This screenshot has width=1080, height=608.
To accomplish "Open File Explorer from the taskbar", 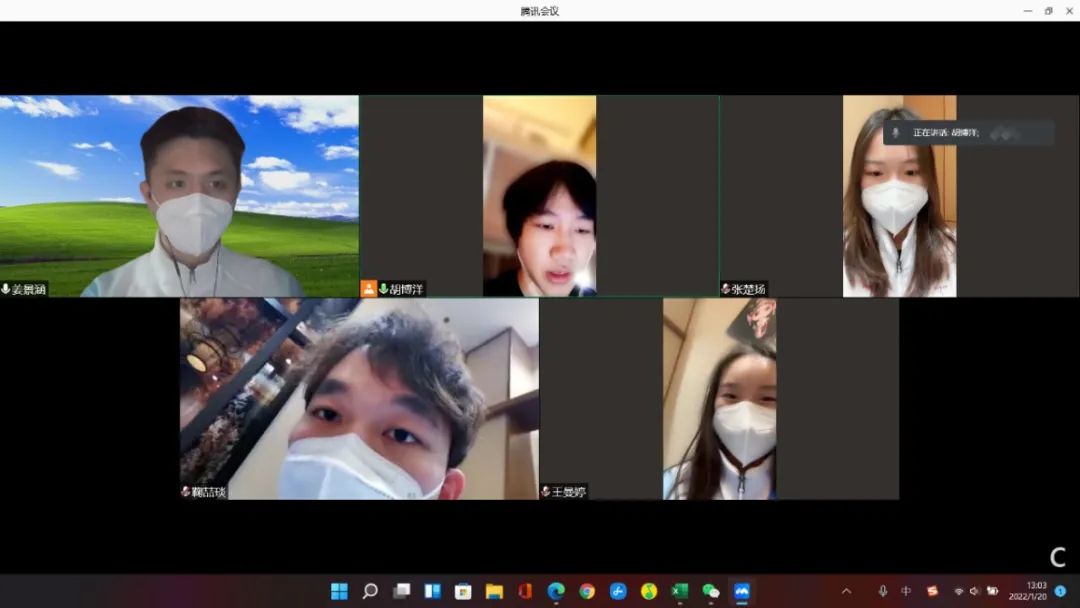I will 494,591.
